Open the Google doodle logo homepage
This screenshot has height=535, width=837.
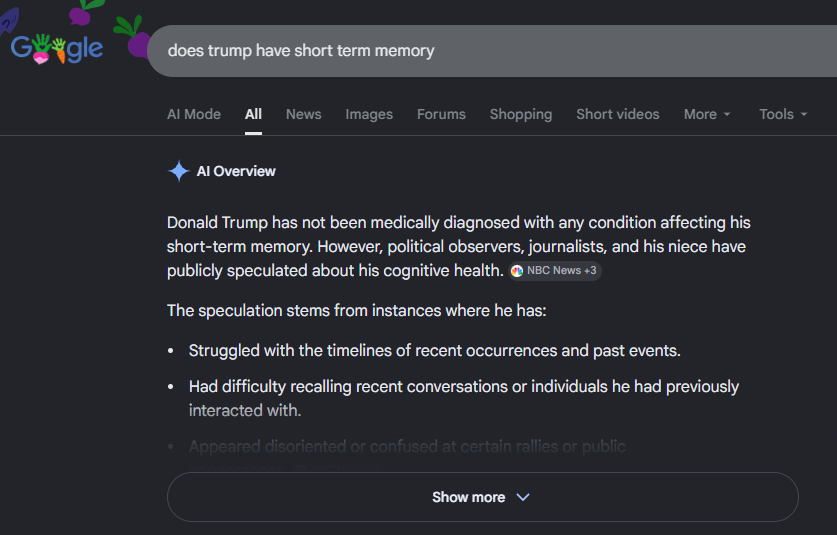pos(57,49)
